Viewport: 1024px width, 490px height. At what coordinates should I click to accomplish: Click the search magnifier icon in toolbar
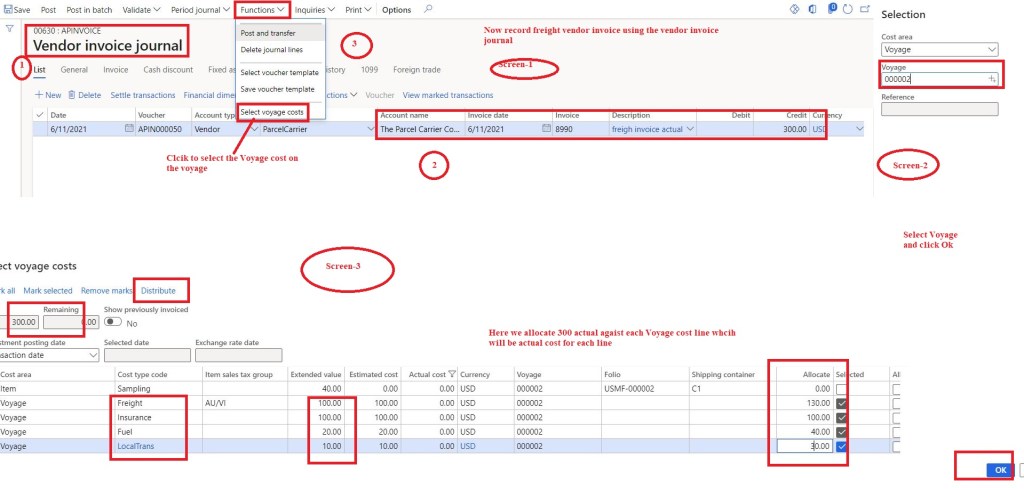pyautogui.click(x=429, y=9)
